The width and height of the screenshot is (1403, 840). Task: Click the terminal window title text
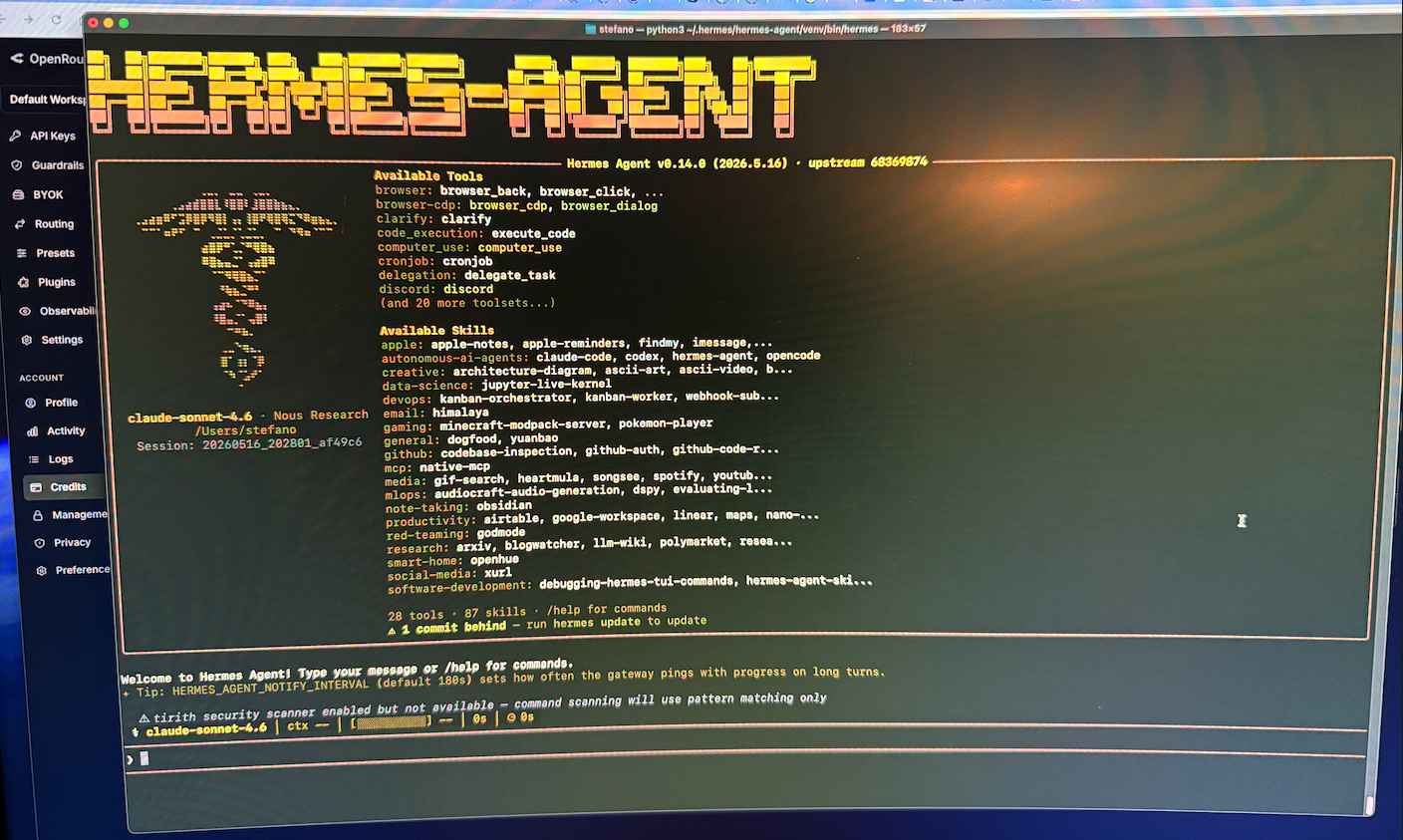pos(762,29)
